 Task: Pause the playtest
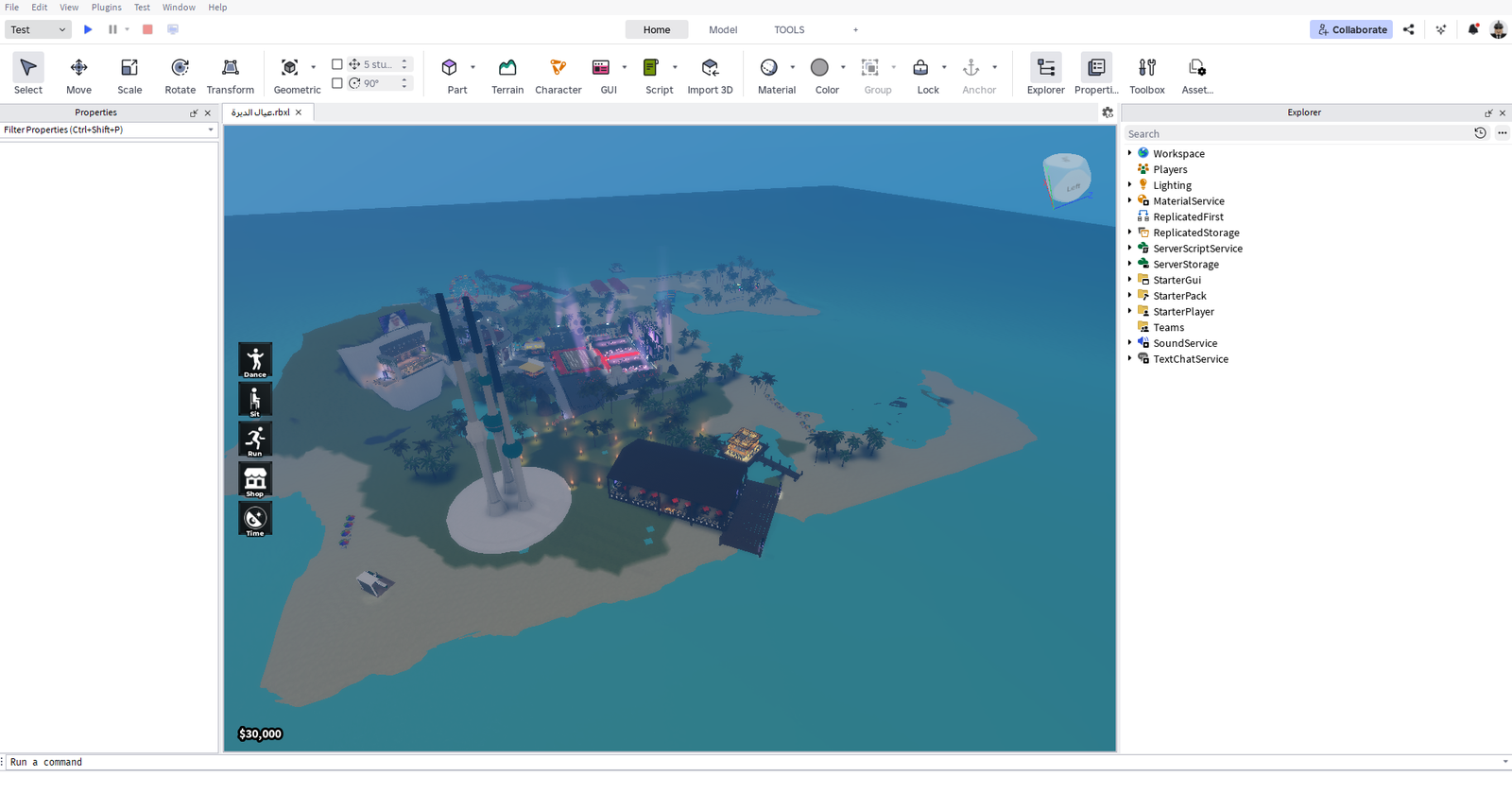tap(112, 29)
